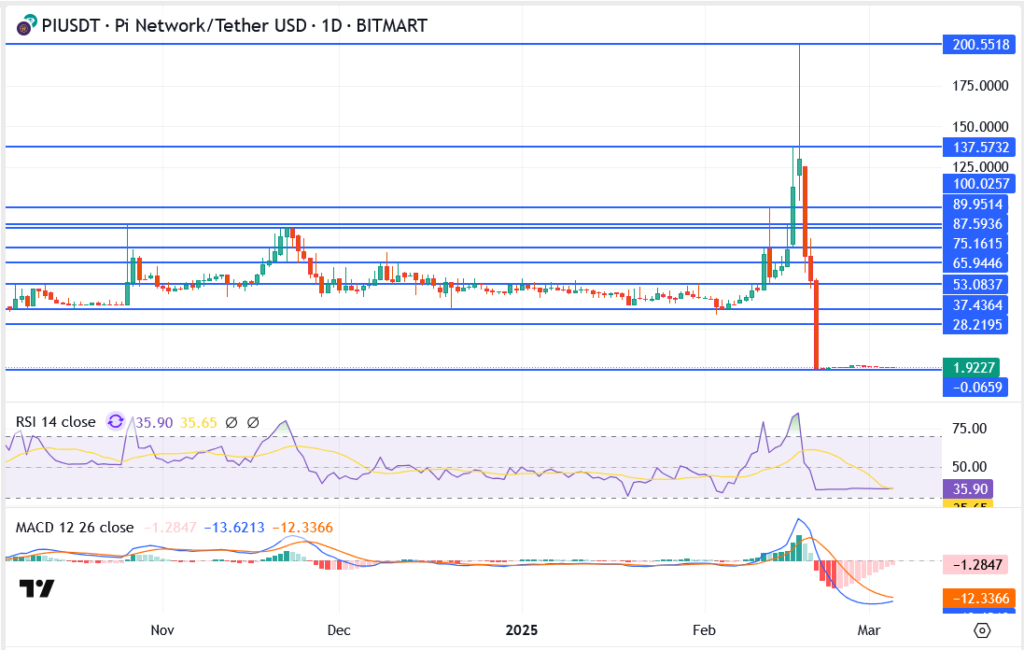1024x650 pixels.
Task: Click the RSI refresh circular arrows icon
Action: 116,422
